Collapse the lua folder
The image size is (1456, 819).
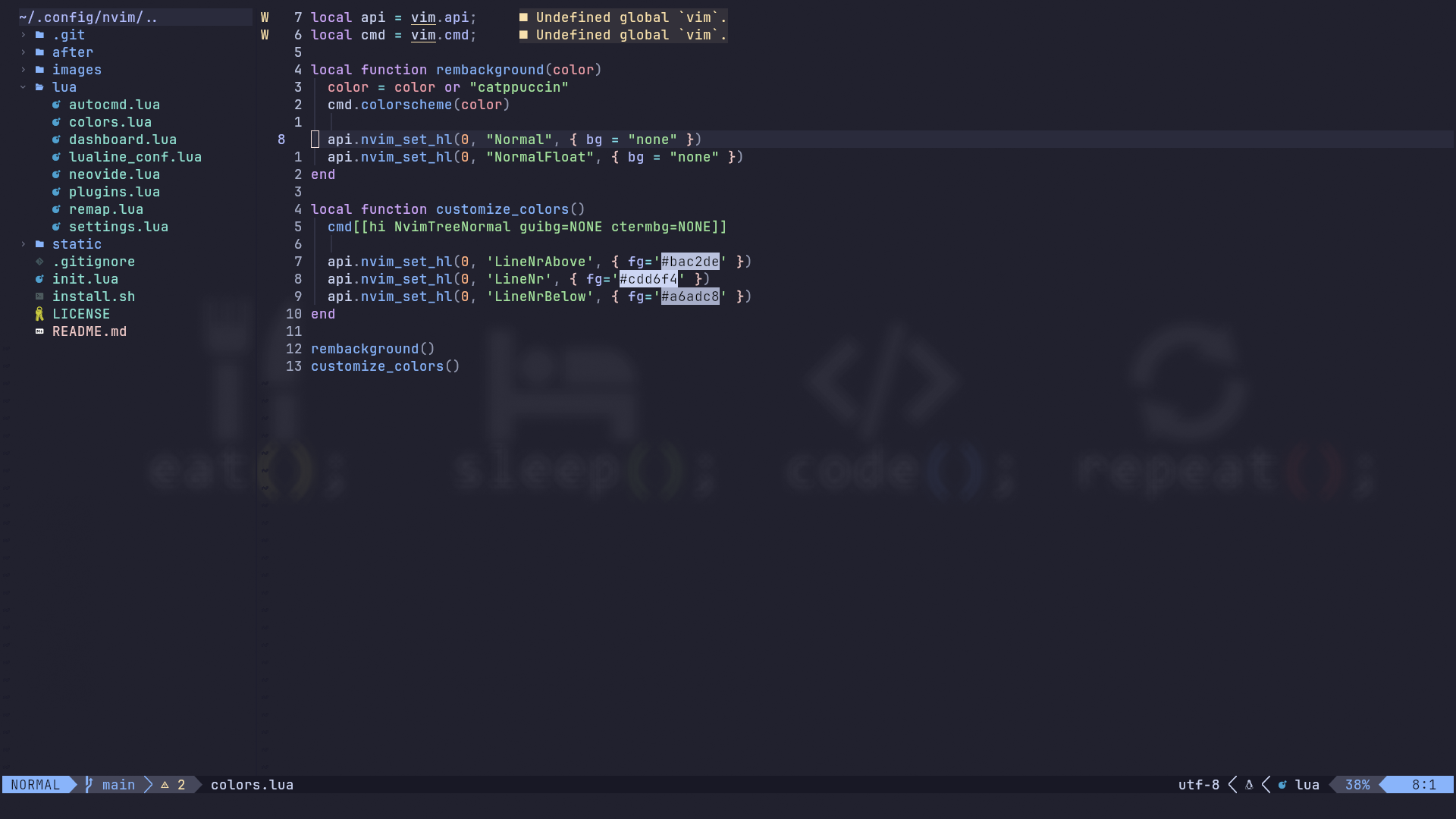click(x=24, y=87)
